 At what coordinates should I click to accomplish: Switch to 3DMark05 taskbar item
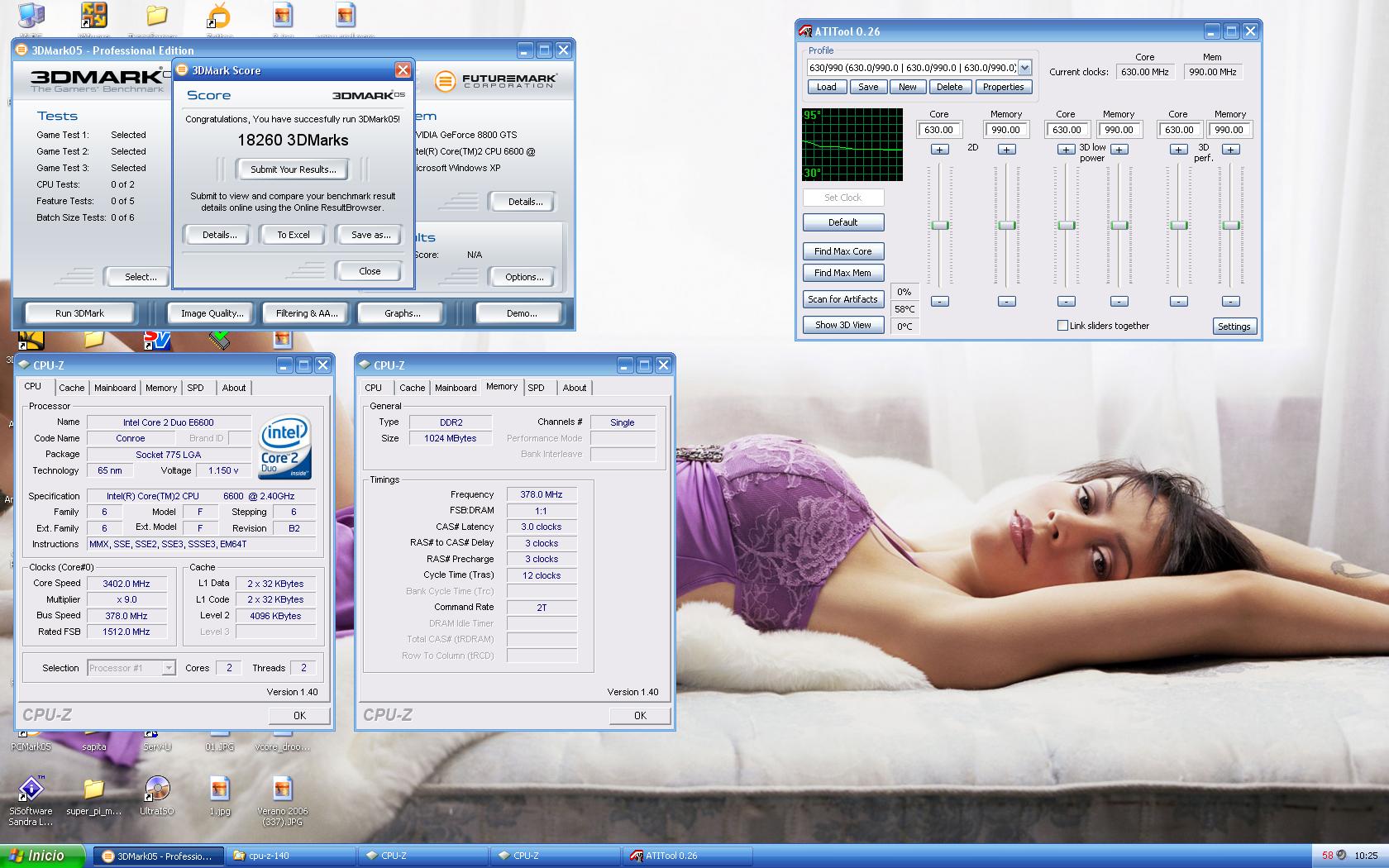pos(157,856)
